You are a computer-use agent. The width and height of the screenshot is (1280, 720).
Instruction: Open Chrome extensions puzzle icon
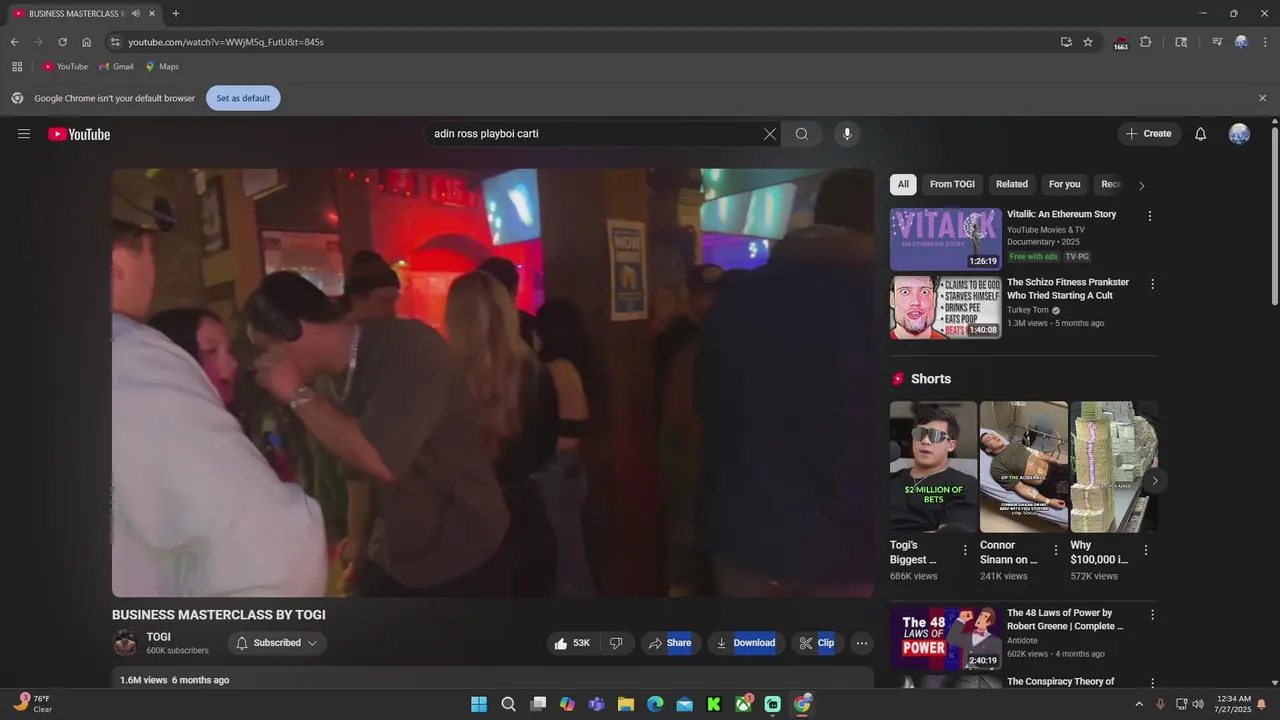[x=1146, y=42]
